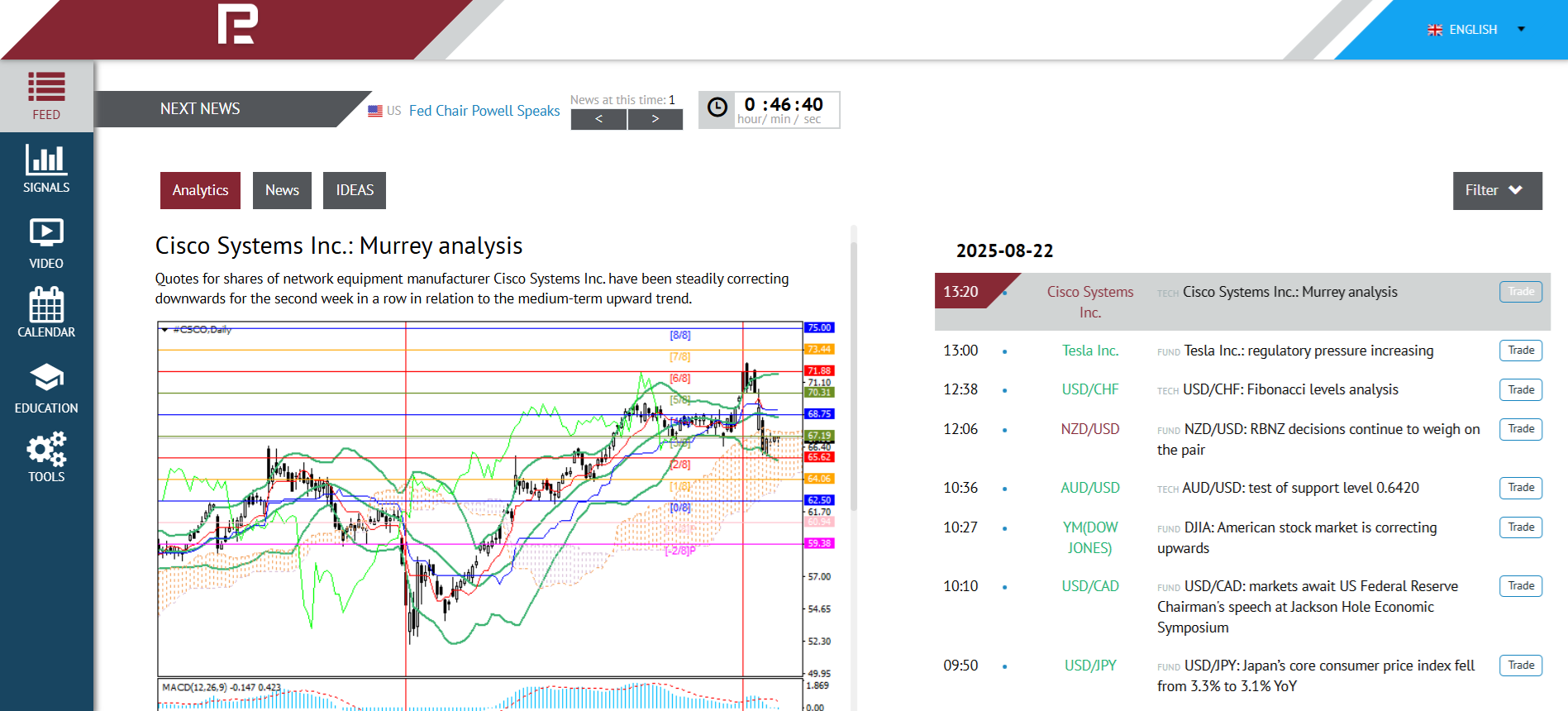The height and width of the screenshot is (711, 1568).
Task: Click the 59.38 magenta price label
Action: point(819,544)
